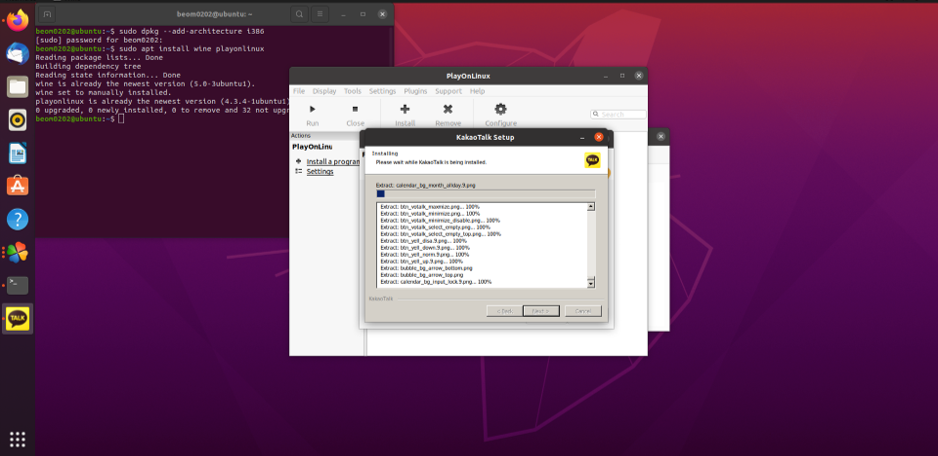Open Show Applications grid in the dock

click(x=17, y=439)
